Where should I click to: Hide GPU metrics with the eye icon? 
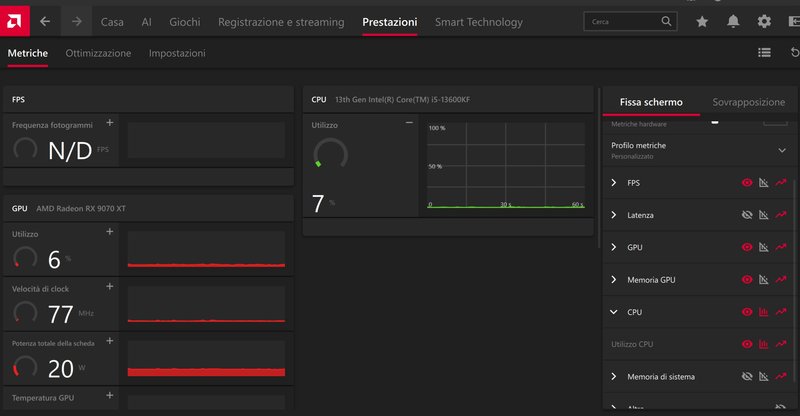[747, 247]
